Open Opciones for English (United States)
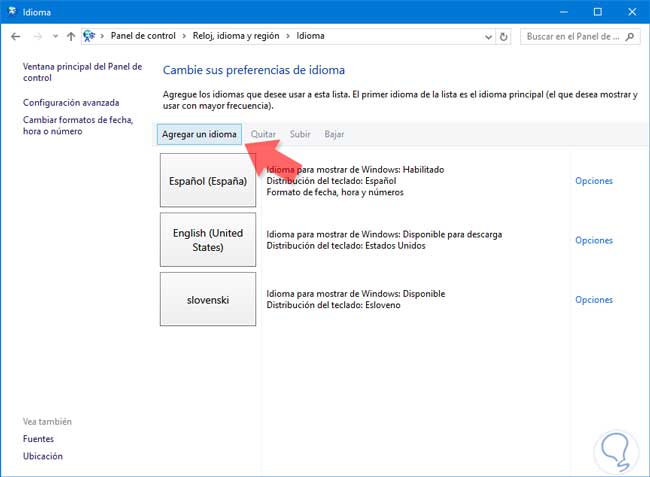The image size is (650, 477). [594, 240]
